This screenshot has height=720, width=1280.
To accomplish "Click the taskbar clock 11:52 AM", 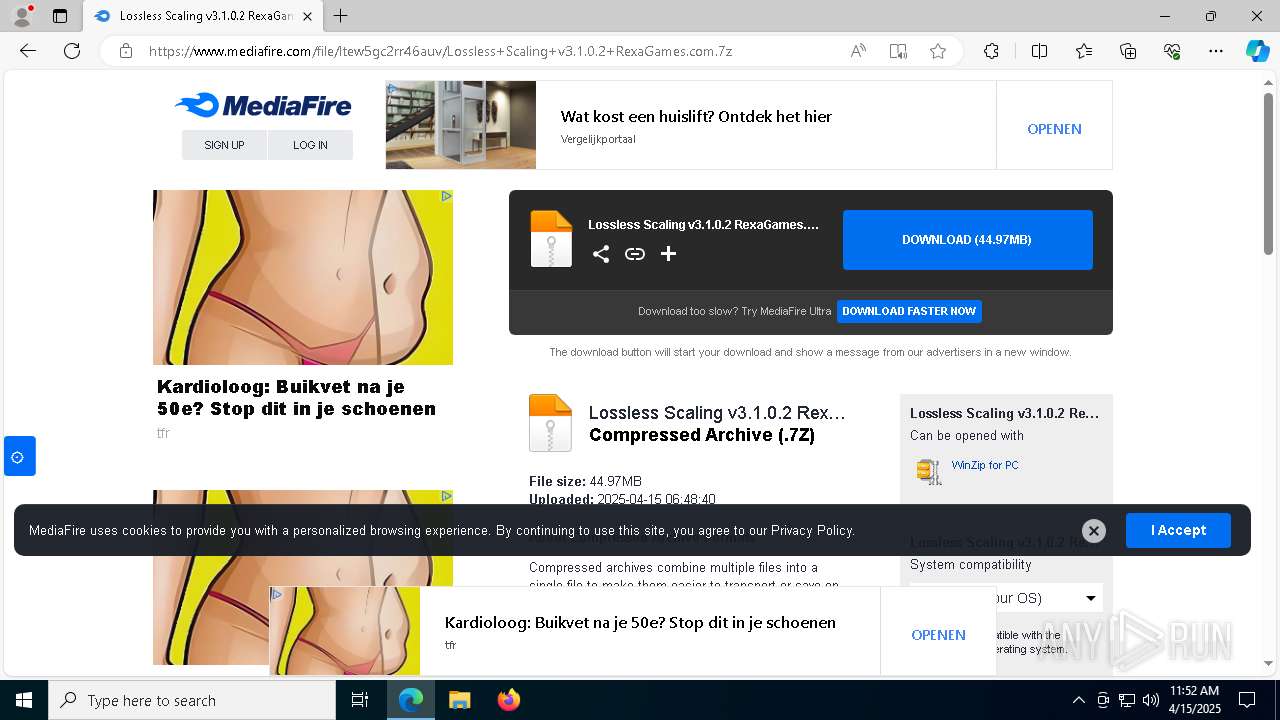I will point(1194,691).
